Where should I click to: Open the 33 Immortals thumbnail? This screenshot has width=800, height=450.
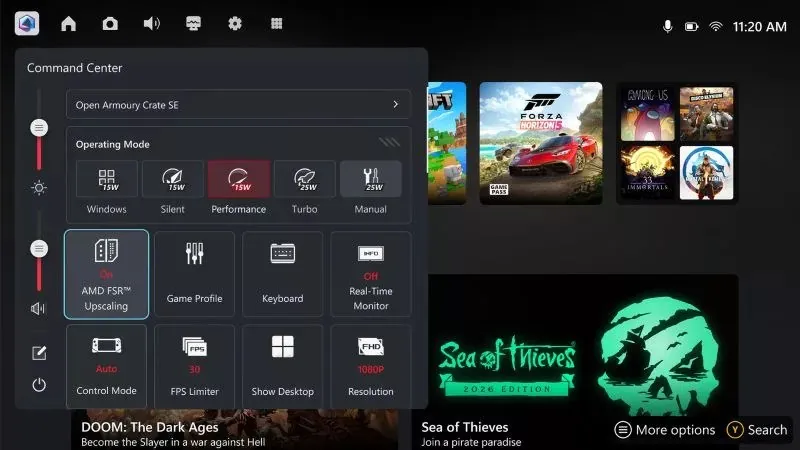tap(647, 172)
